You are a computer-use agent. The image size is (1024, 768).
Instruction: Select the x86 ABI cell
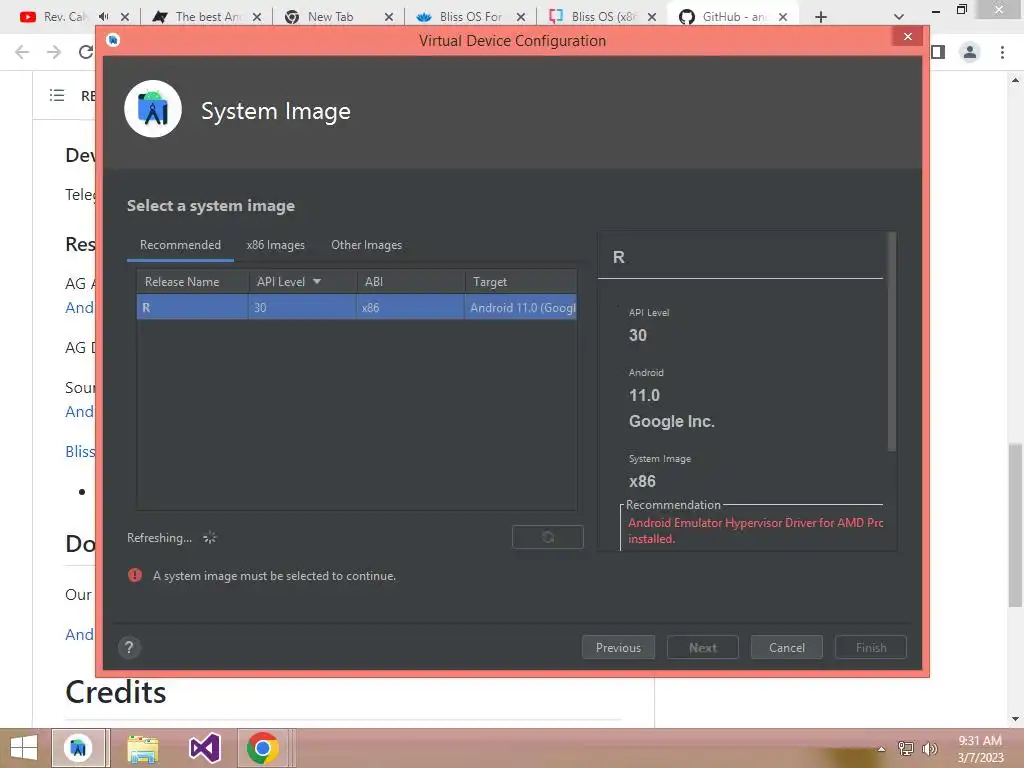pyautogui.click(x=411, y=308)
